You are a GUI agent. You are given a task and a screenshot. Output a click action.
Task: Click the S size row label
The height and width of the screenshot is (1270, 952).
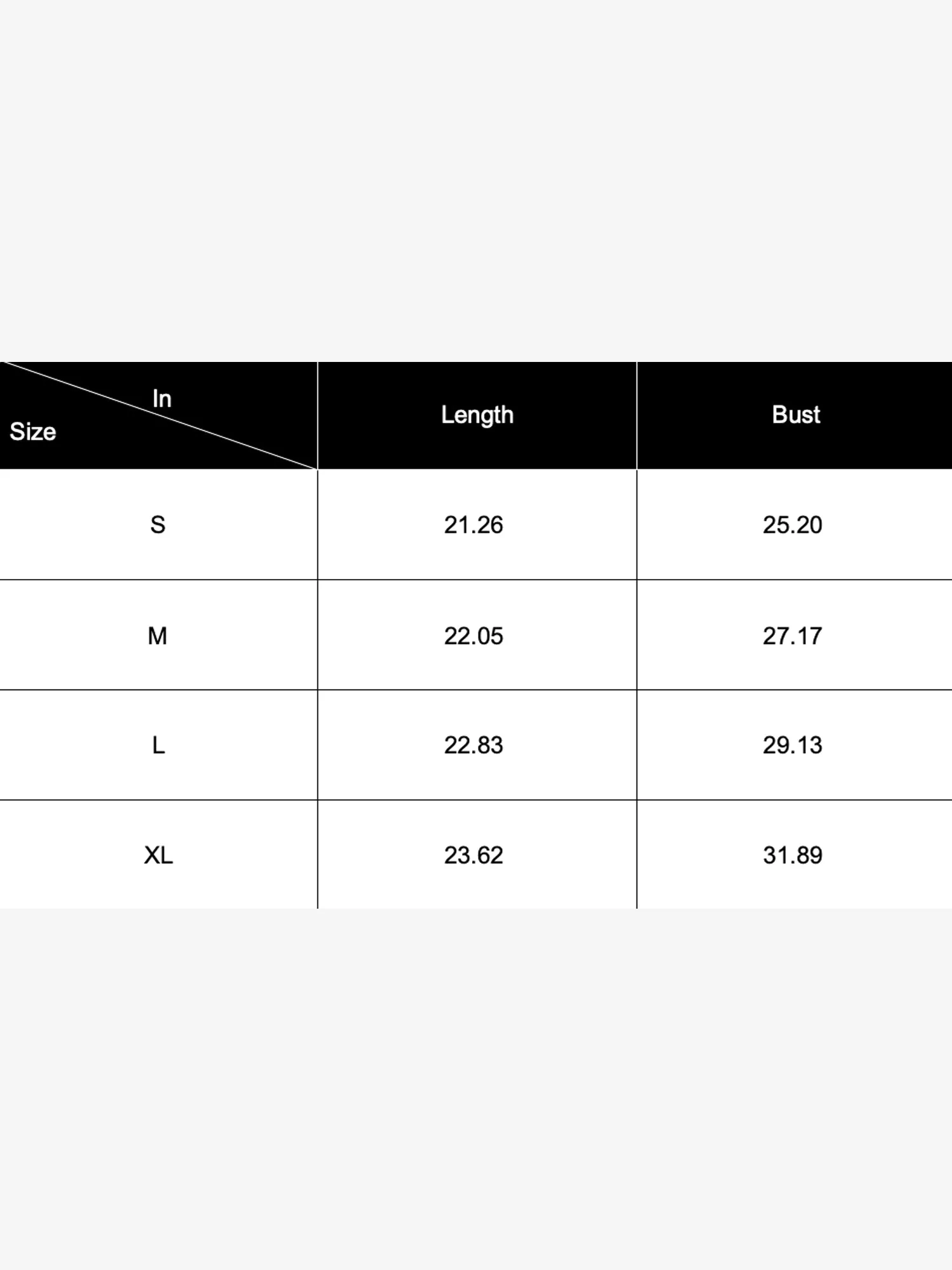[x=158, y=525]
